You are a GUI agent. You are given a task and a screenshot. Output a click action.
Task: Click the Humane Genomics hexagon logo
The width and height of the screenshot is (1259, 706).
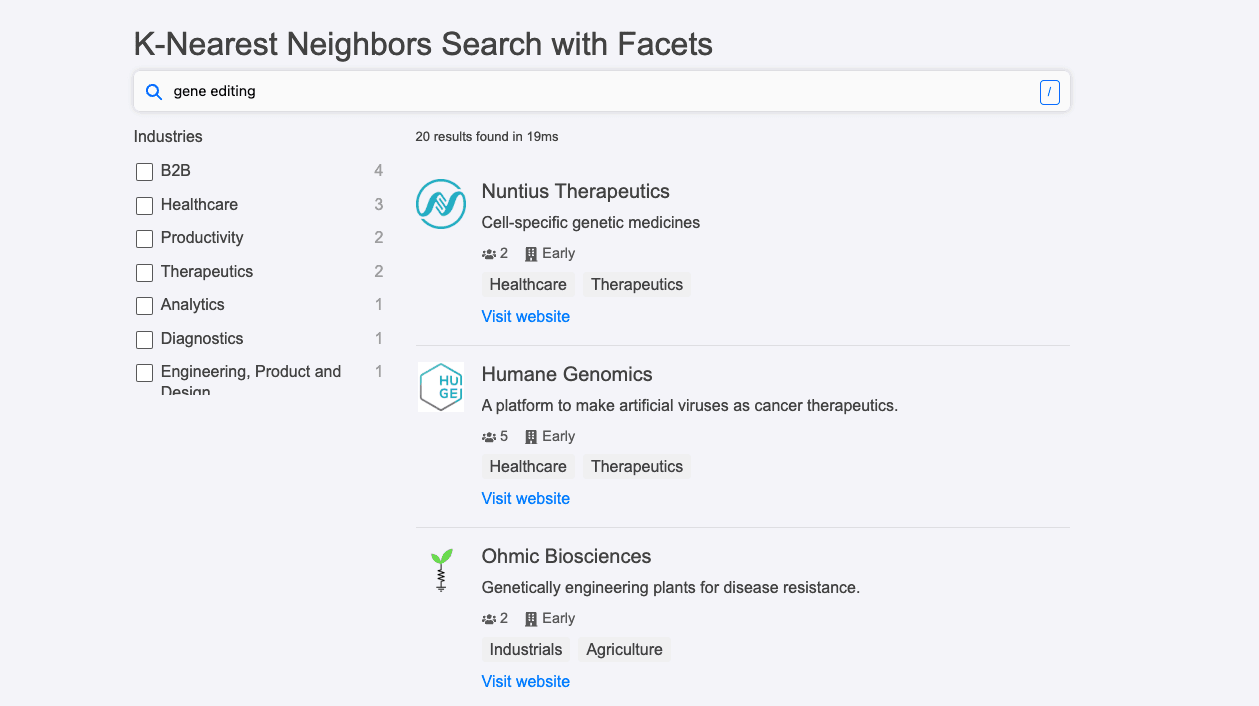click(440, 387)
